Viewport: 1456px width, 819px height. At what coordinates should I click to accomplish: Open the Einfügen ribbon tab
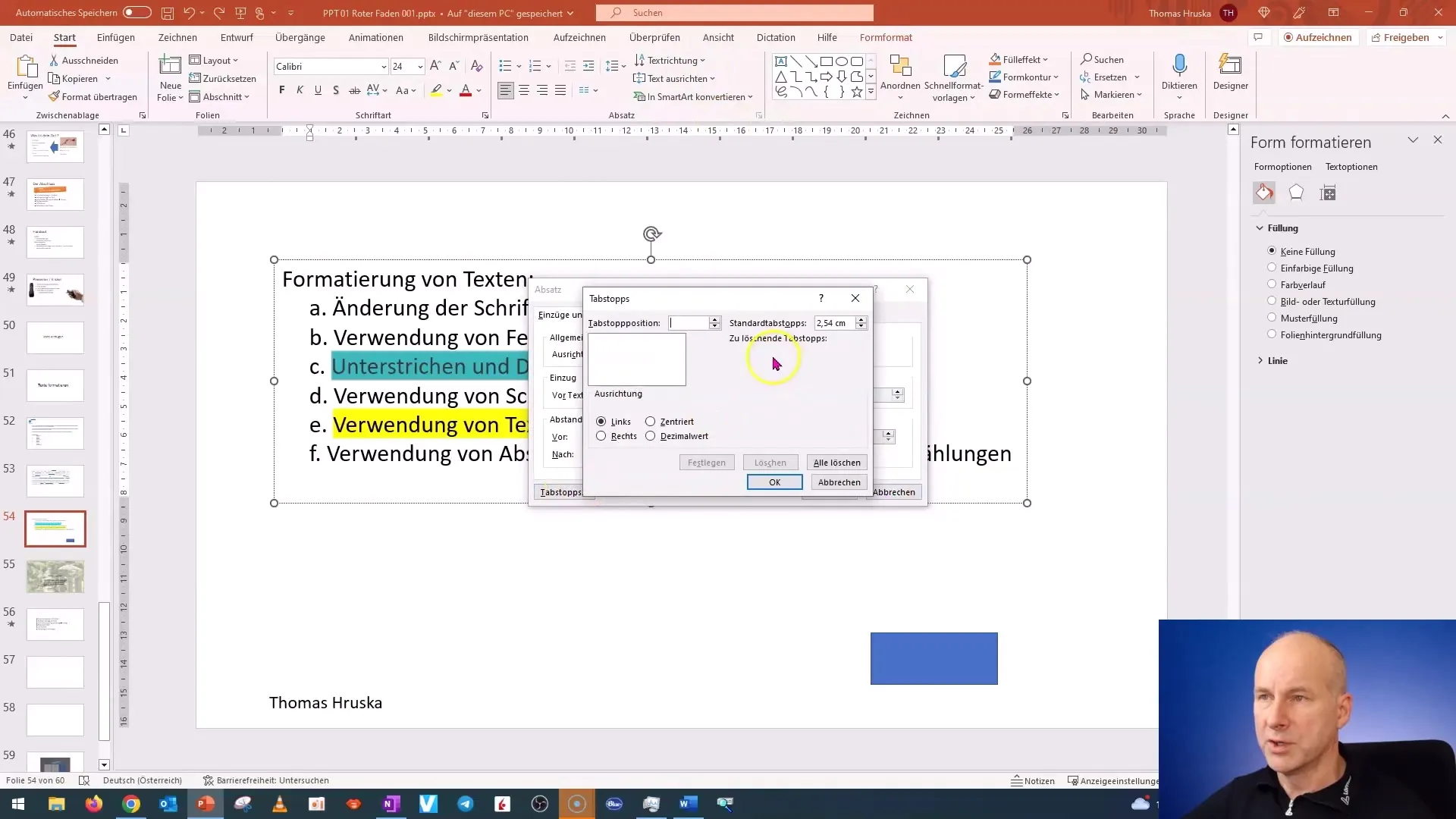click(x=115, y=37)
